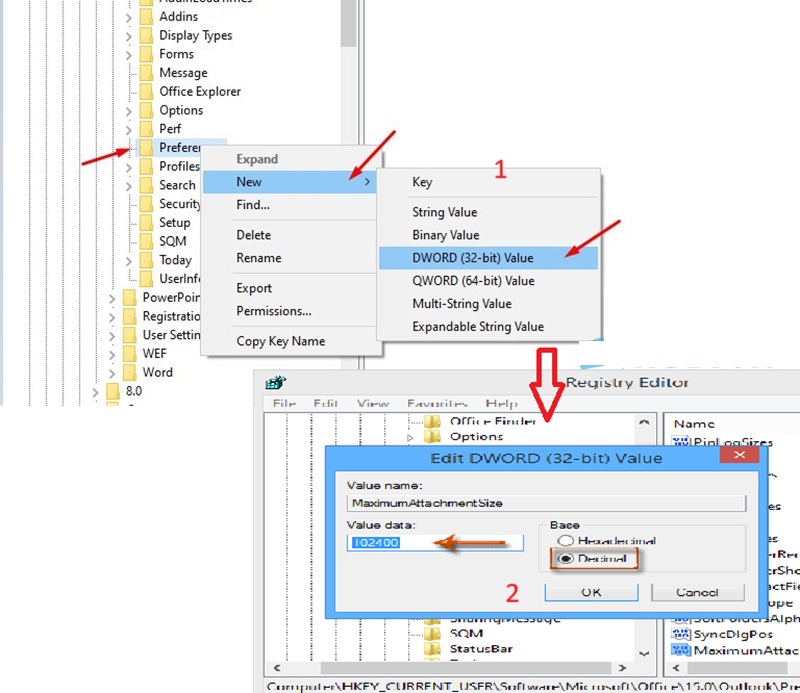
Task: Click Permissions... in the context menu
Action: [273, 311]
